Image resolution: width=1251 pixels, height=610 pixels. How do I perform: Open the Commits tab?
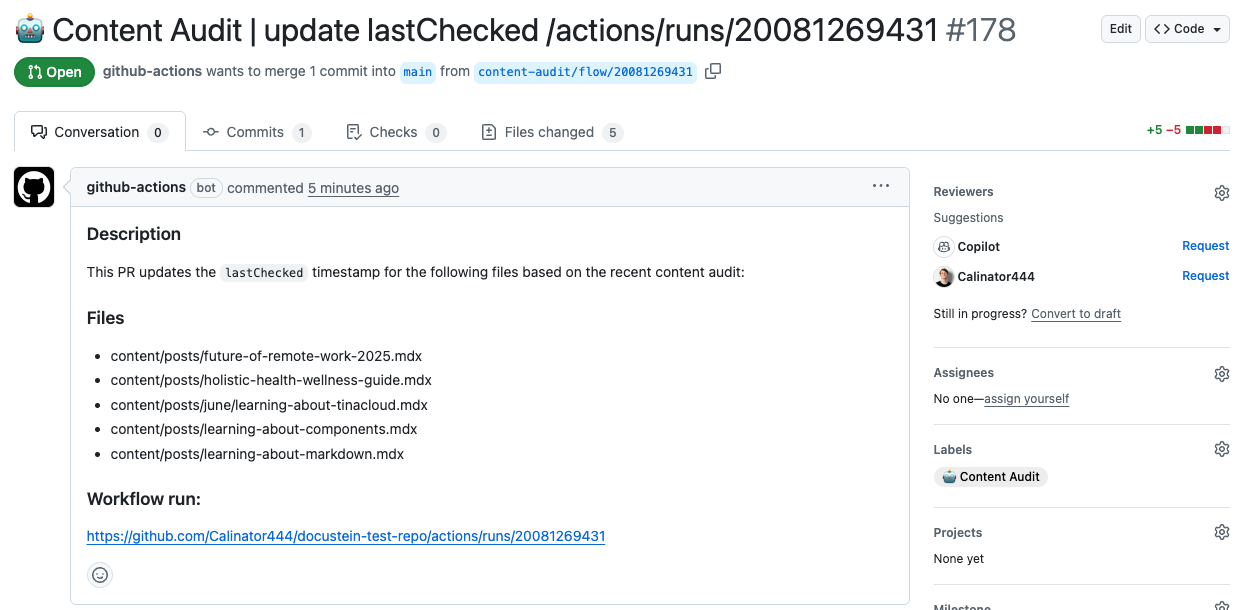click(x=255, y=131)
